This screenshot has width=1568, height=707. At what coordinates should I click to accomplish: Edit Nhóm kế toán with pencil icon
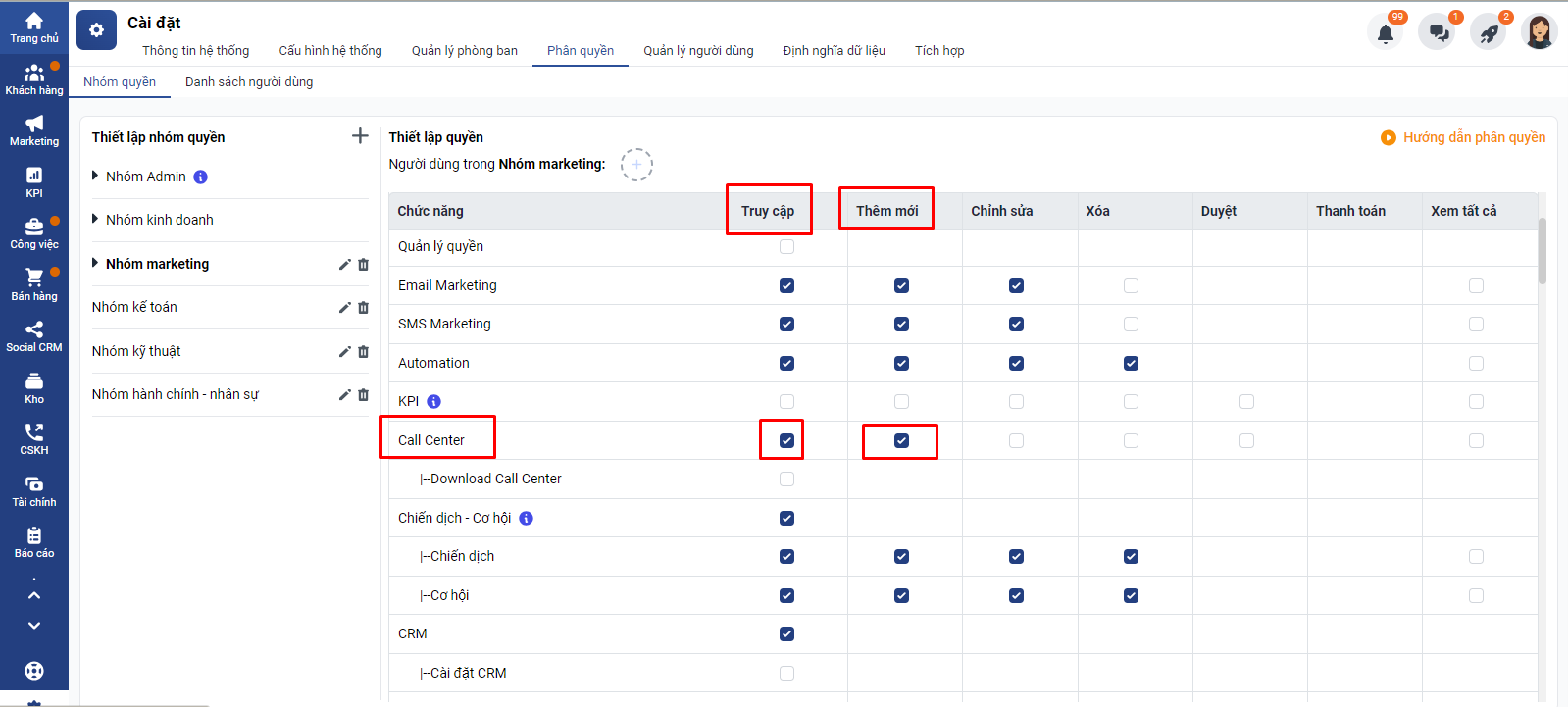tap(344, 308)
